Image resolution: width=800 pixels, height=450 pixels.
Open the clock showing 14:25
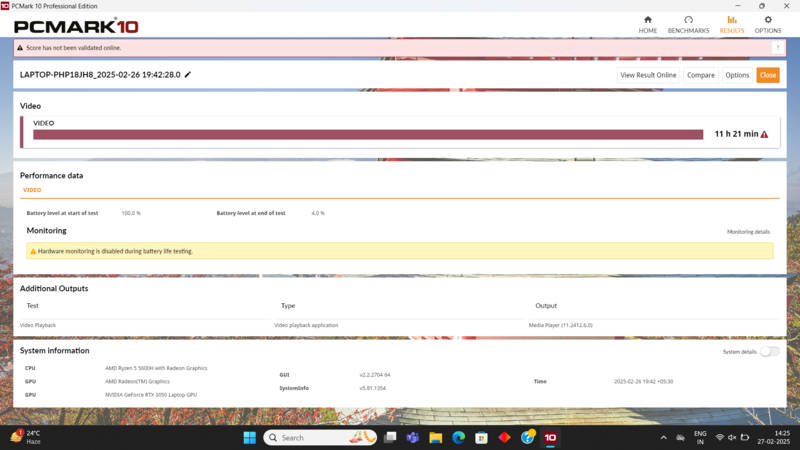coord(774,437)
